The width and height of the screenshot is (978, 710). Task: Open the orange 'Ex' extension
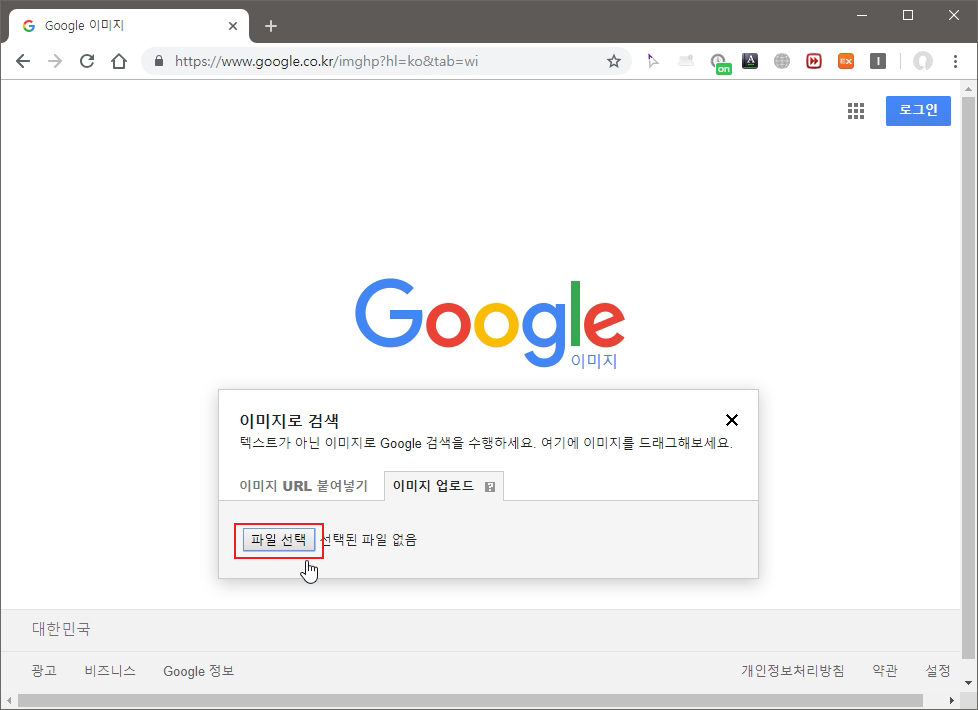coord(846,61)
